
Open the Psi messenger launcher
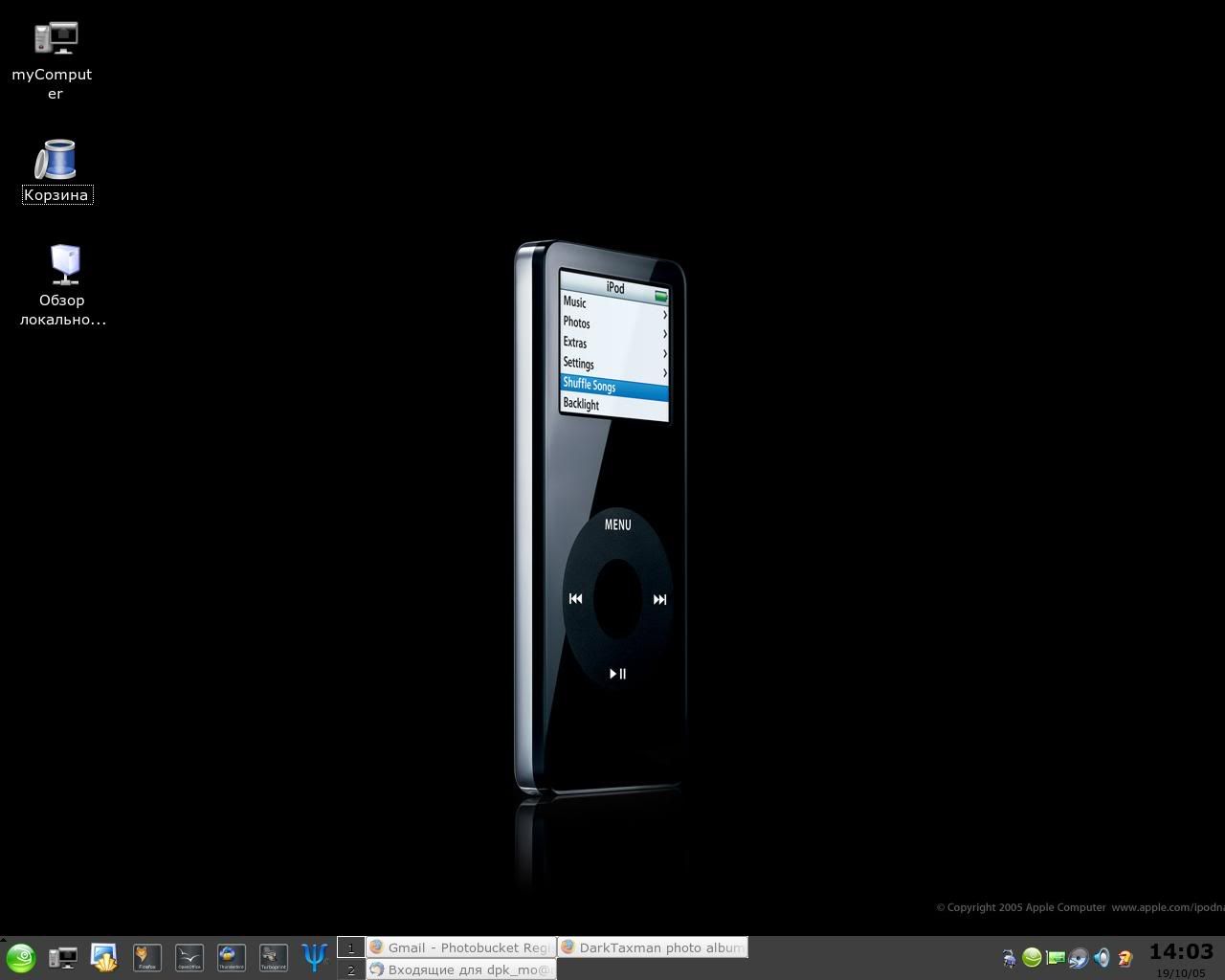315,956
